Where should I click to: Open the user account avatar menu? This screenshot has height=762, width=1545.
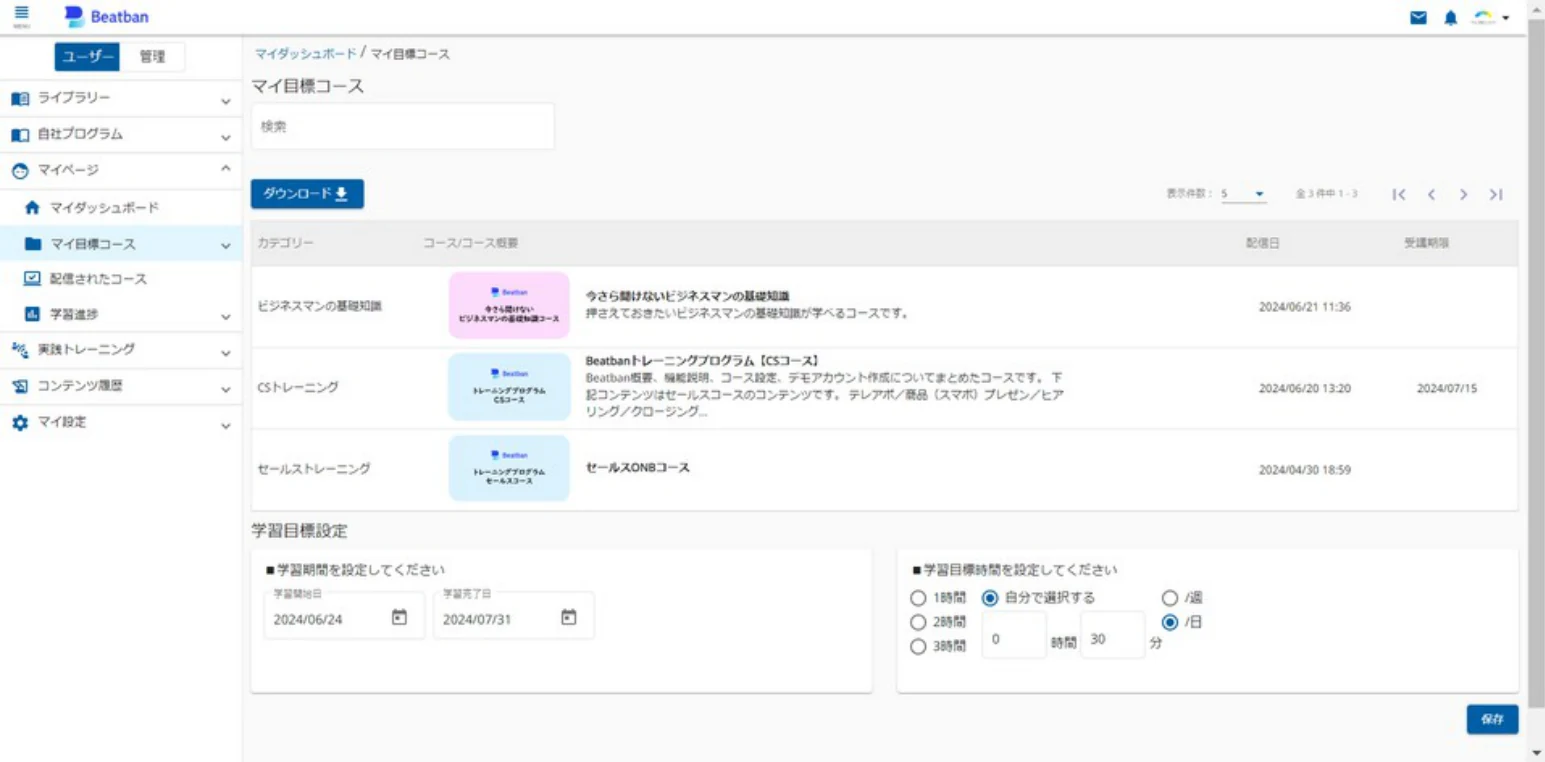tap(1490, 17)
